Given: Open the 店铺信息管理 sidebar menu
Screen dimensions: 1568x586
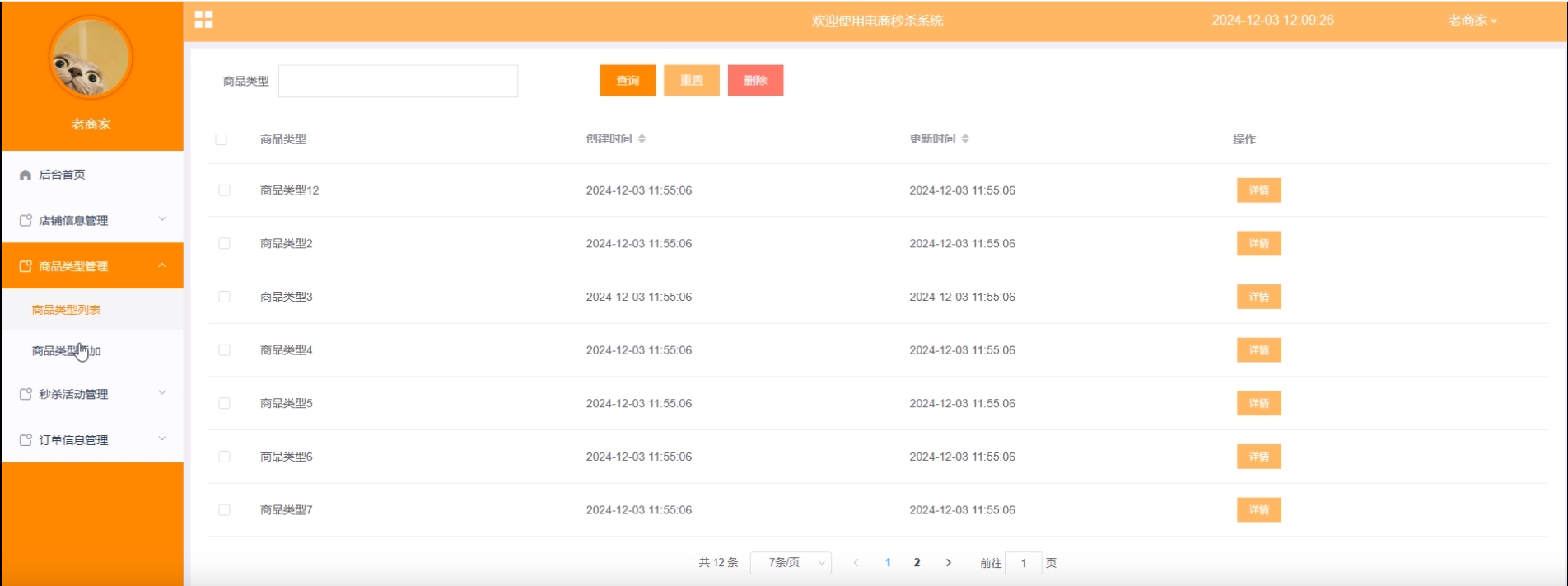Looking at the screenshot, I should click(x=92, y=220).
